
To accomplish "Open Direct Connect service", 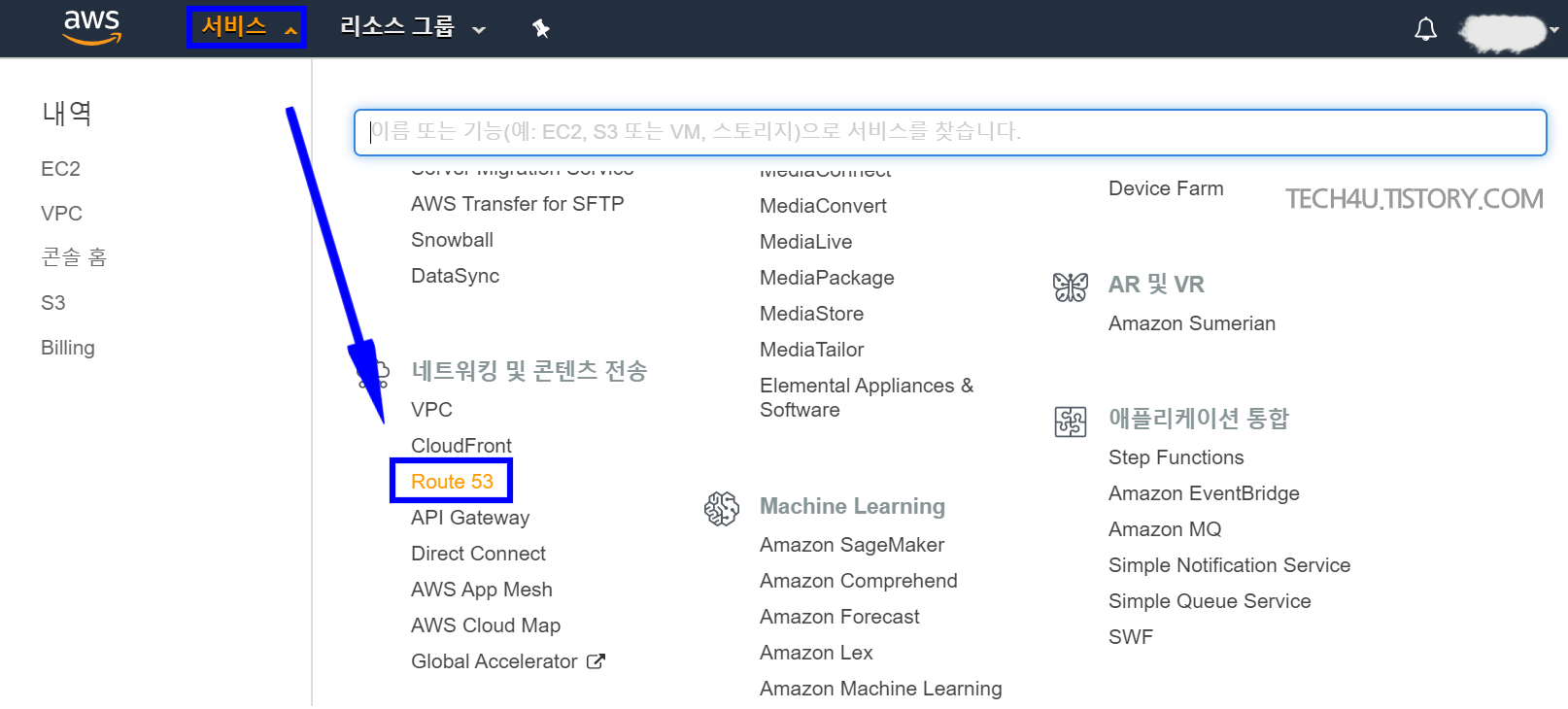I will [x=478, y=554].
